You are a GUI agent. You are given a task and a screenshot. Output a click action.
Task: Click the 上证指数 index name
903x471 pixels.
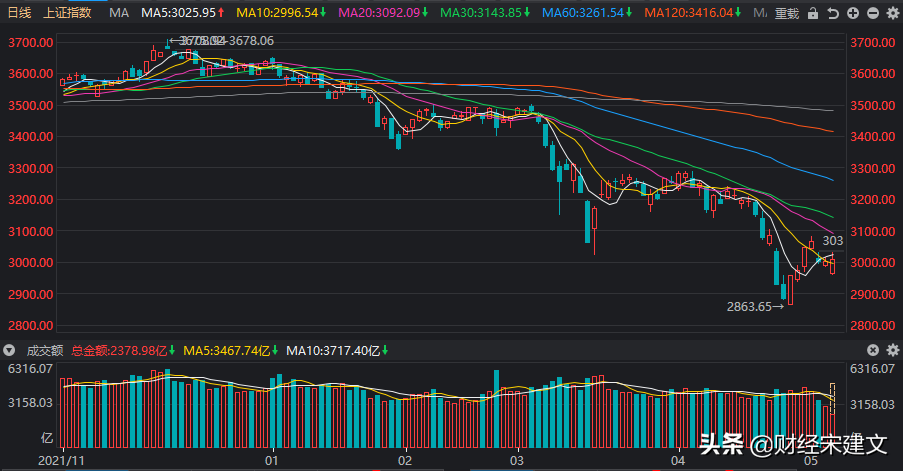[x=67, y=13]
